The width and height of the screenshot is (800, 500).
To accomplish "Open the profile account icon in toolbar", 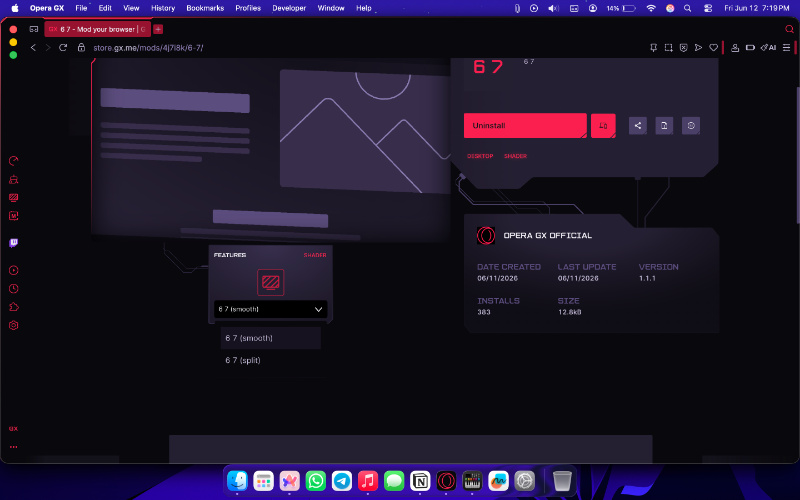I will [x=735, y=47].
